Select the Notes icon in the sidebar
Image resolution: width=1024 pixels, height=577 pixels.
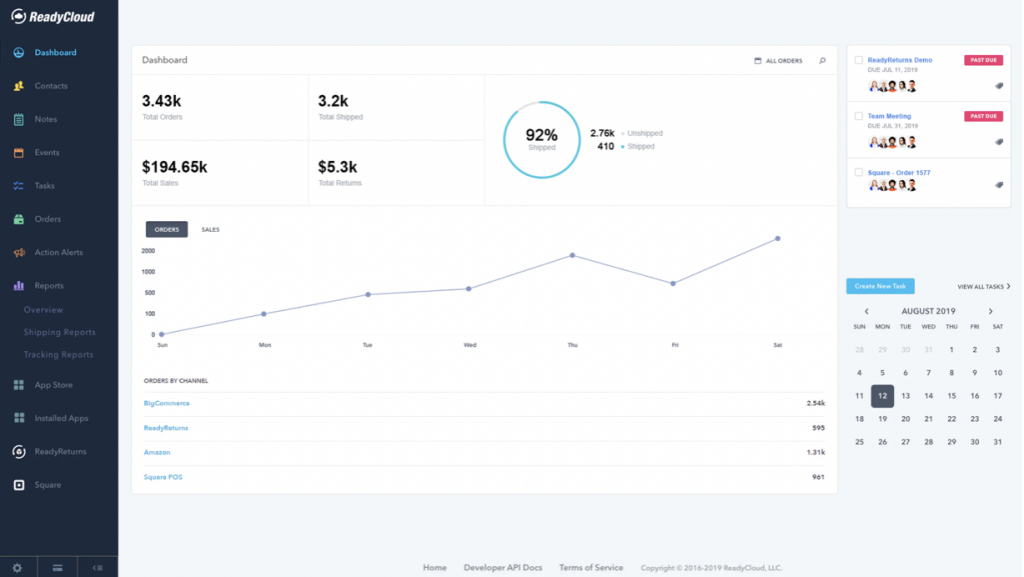tap(17, 119)
